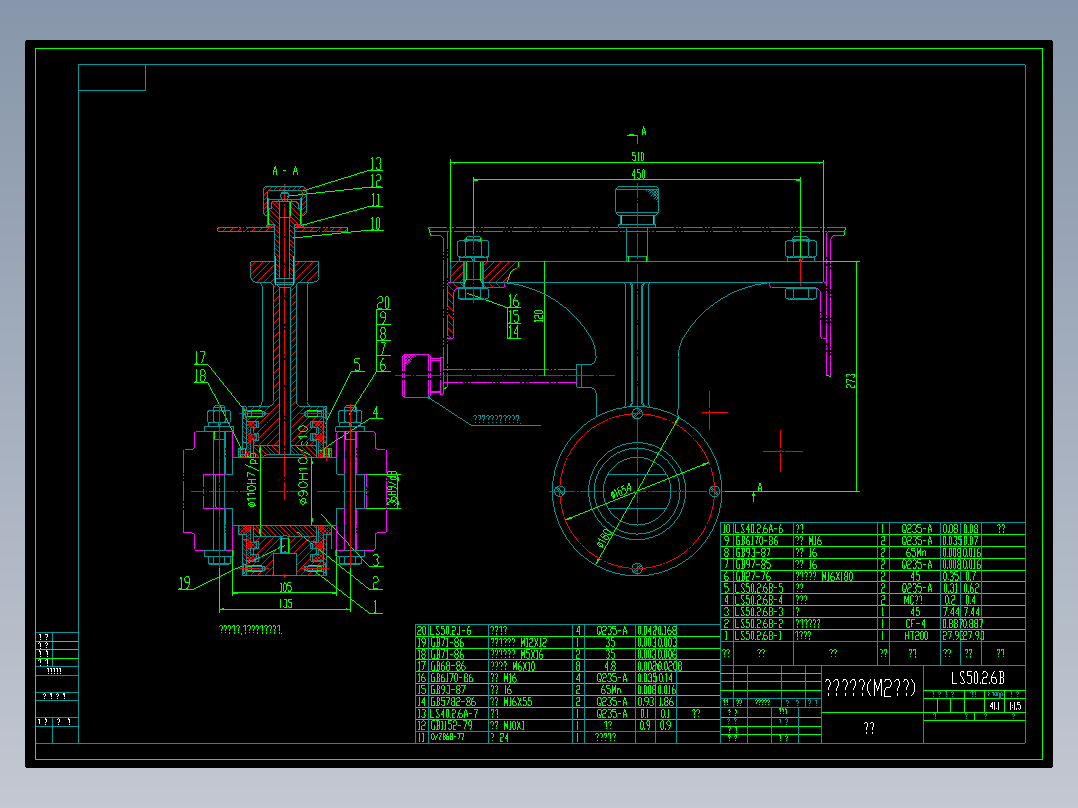Click the drawing number 'LS50.2.6B' in title block
The width and height of the screenshot is (1078, 808).
click(977, 679)
